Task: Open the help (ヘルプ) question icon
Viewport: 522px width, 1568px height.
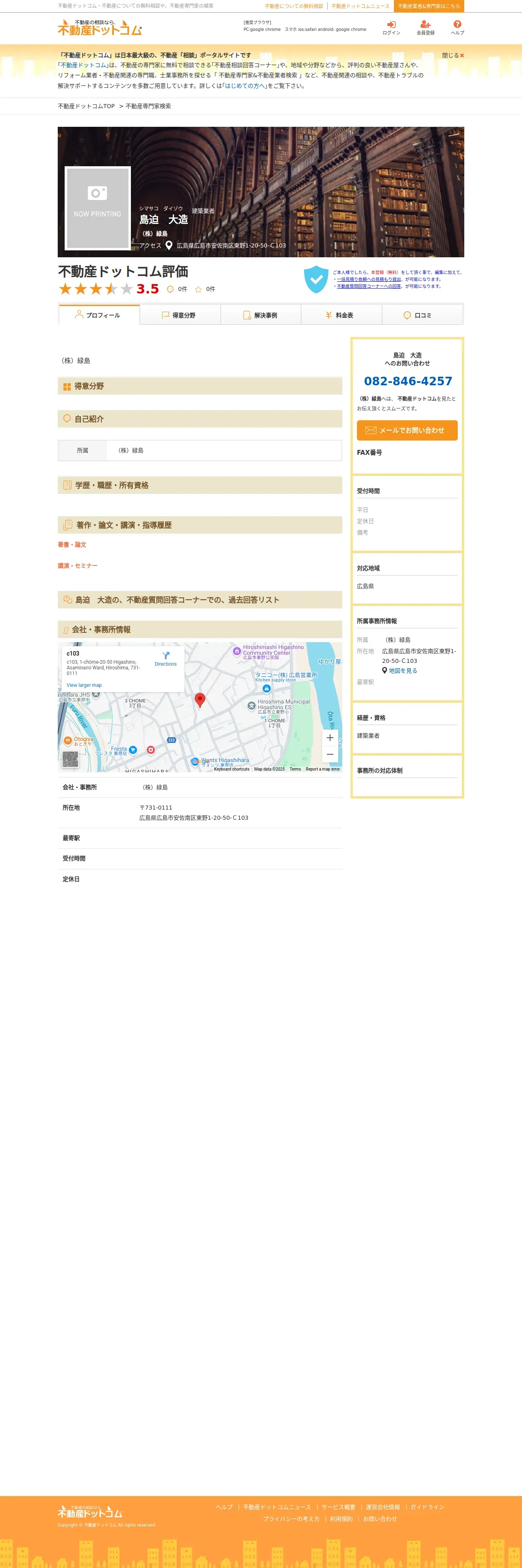Action: [x=457, y=25]
